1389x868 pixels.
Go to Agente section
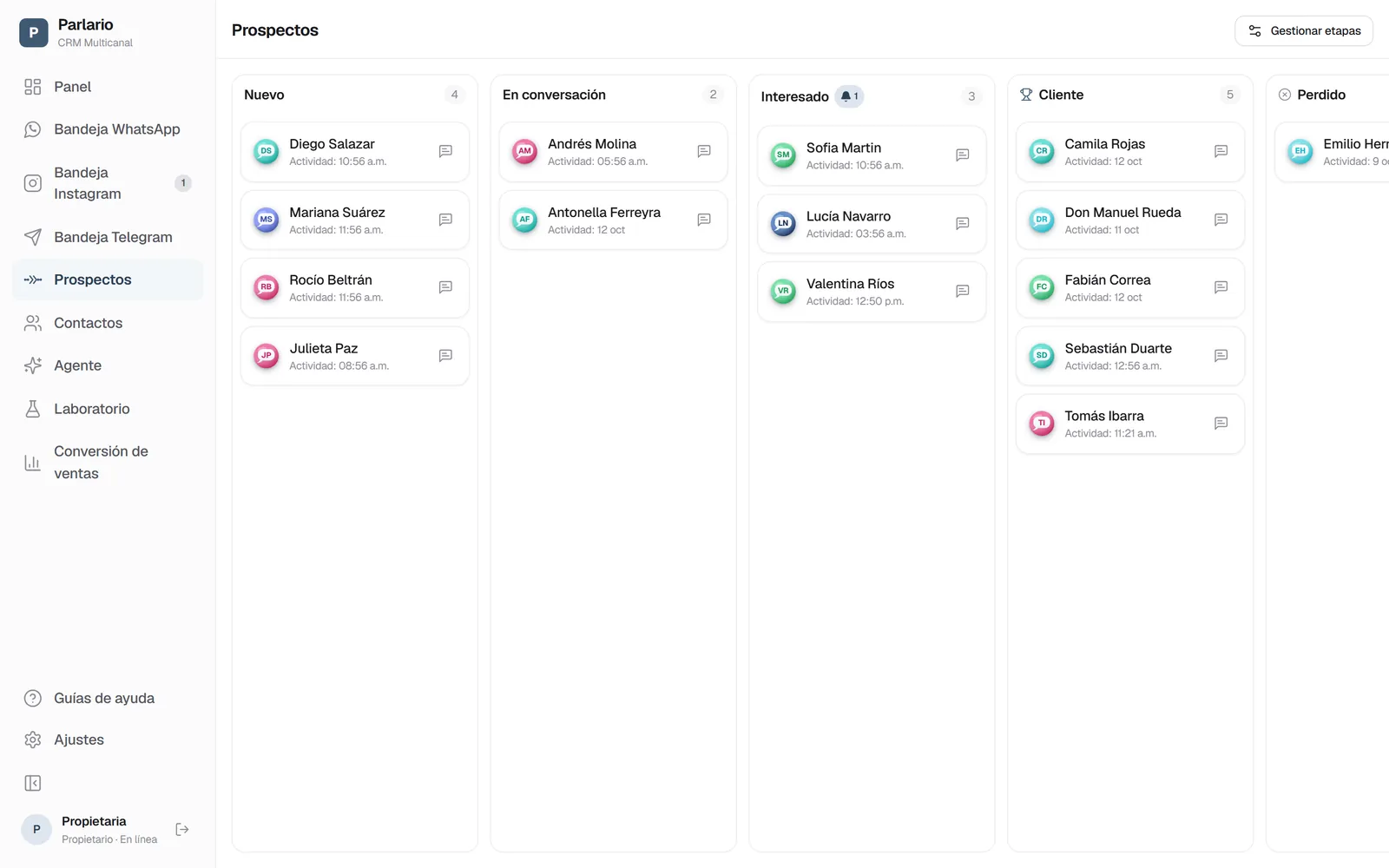pos(108,365)
